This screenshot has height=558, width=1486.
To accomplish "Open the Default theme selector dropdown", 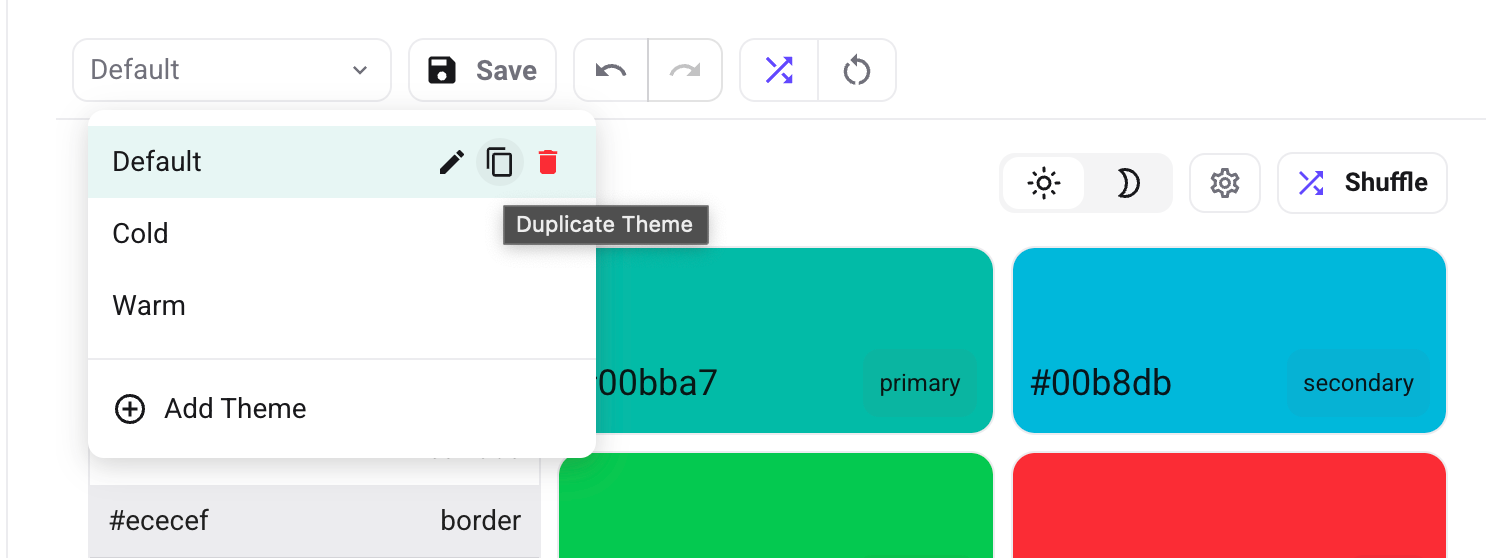I will click(x=231, y=70).
